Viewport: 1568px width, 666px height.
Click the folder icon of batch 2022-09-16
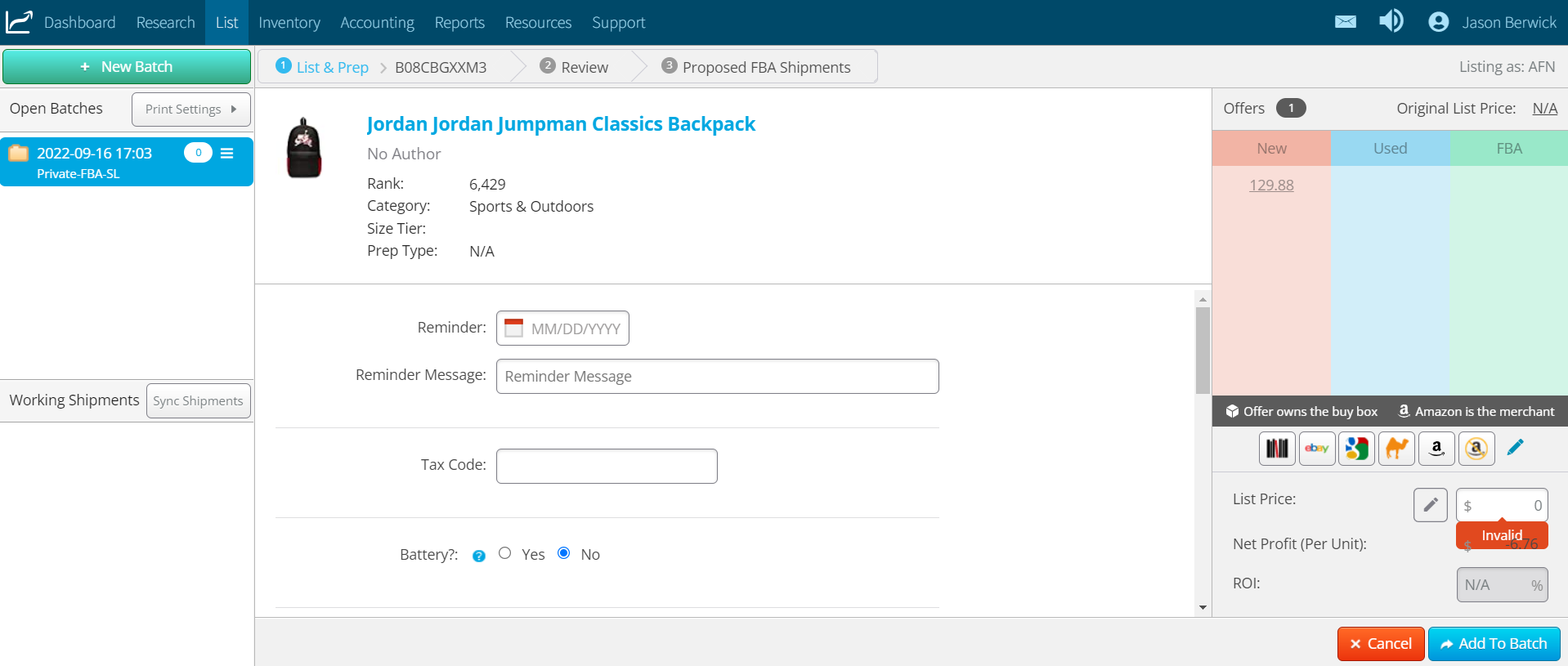18,153
